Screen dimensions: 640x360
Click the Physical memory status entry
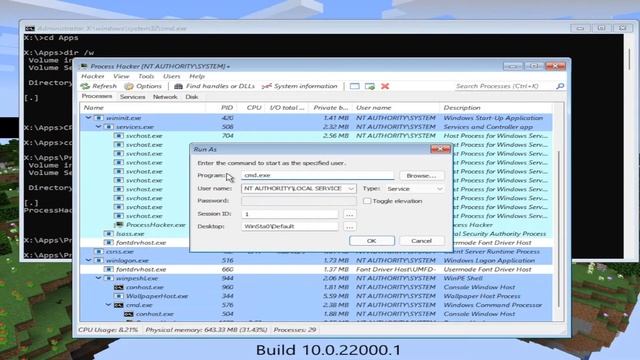[207, 330]
